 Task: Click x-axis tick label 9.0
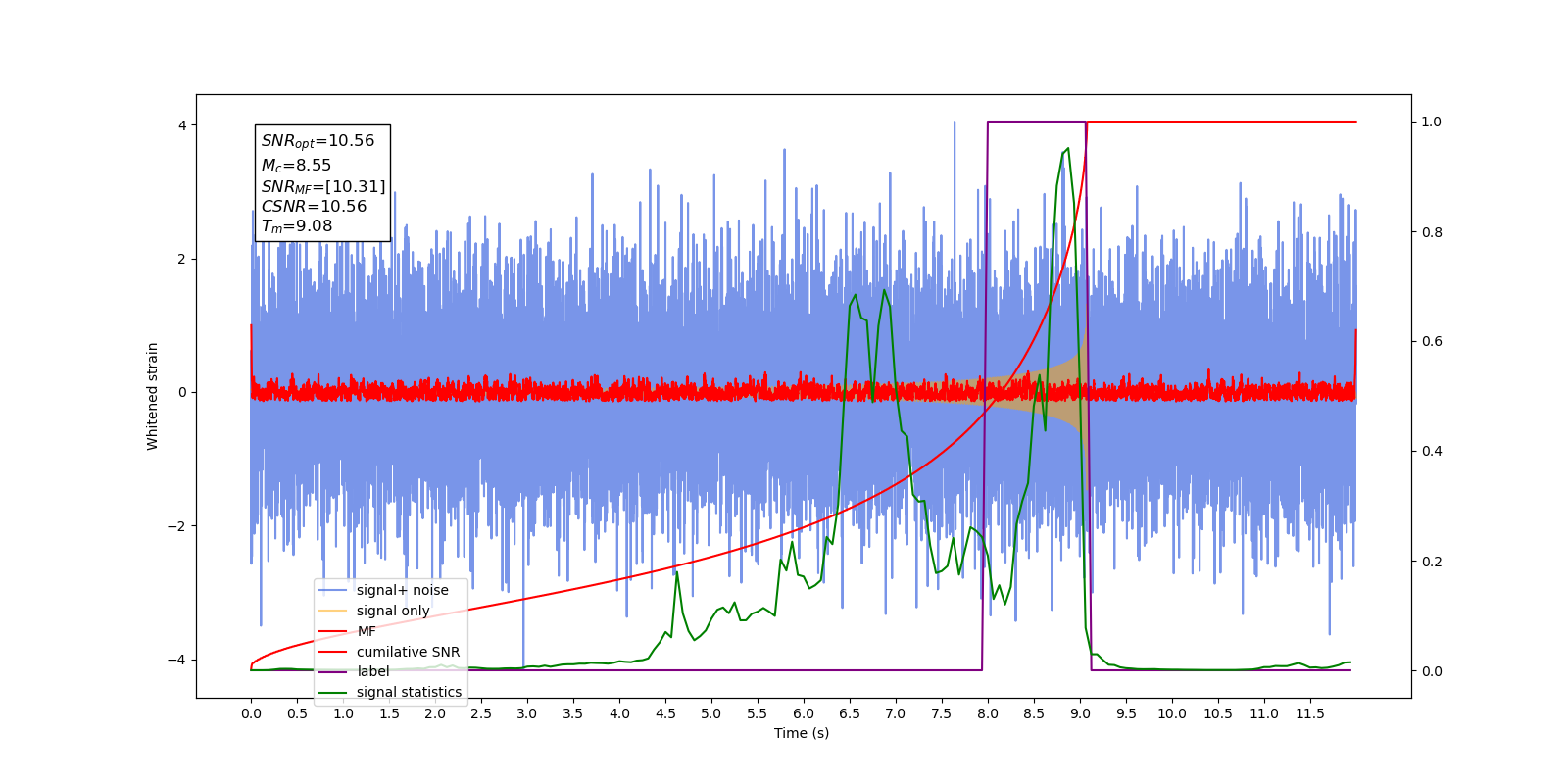tap(1080, 713)
